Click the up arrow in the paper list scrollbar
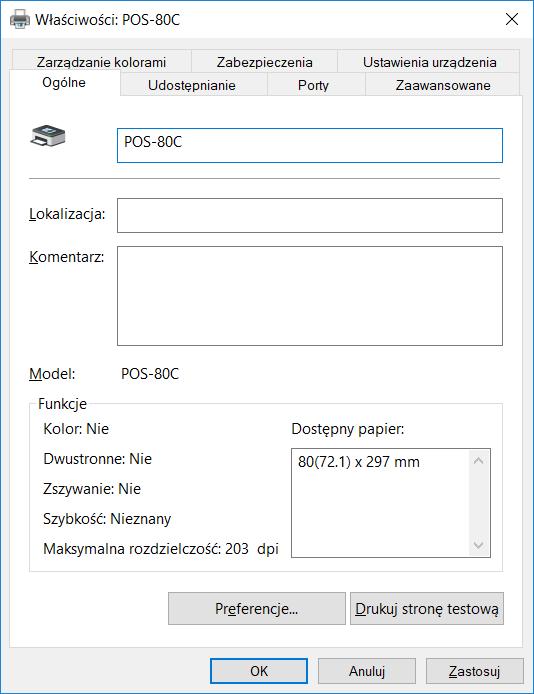 tap(478, 461)
